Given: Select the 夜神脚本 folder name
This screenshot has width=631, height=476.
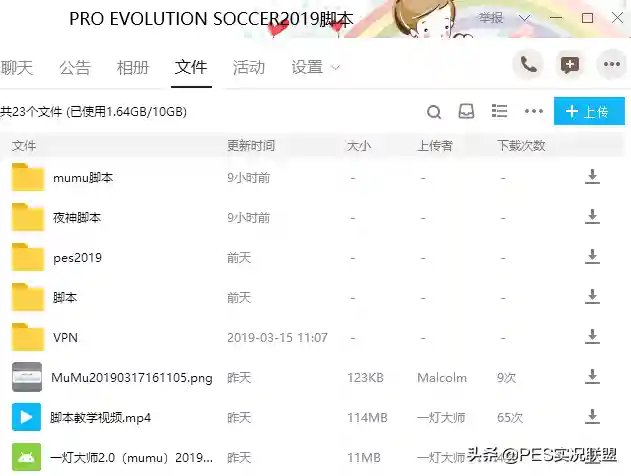Looking at the screenshot, I should point(76,218).
